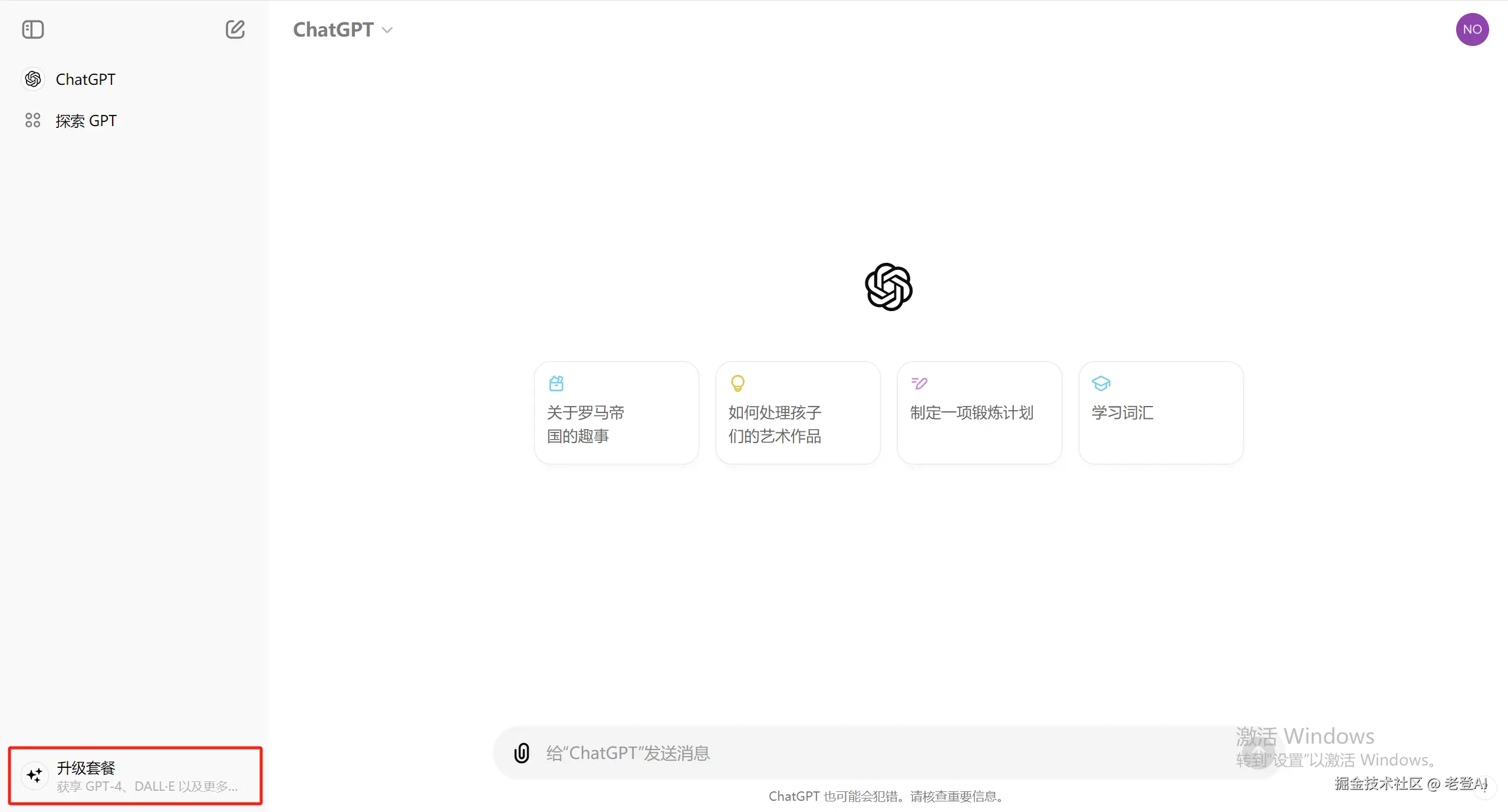Pick the lightbulb card 如何处理孩子们的艺术作品

798,412
